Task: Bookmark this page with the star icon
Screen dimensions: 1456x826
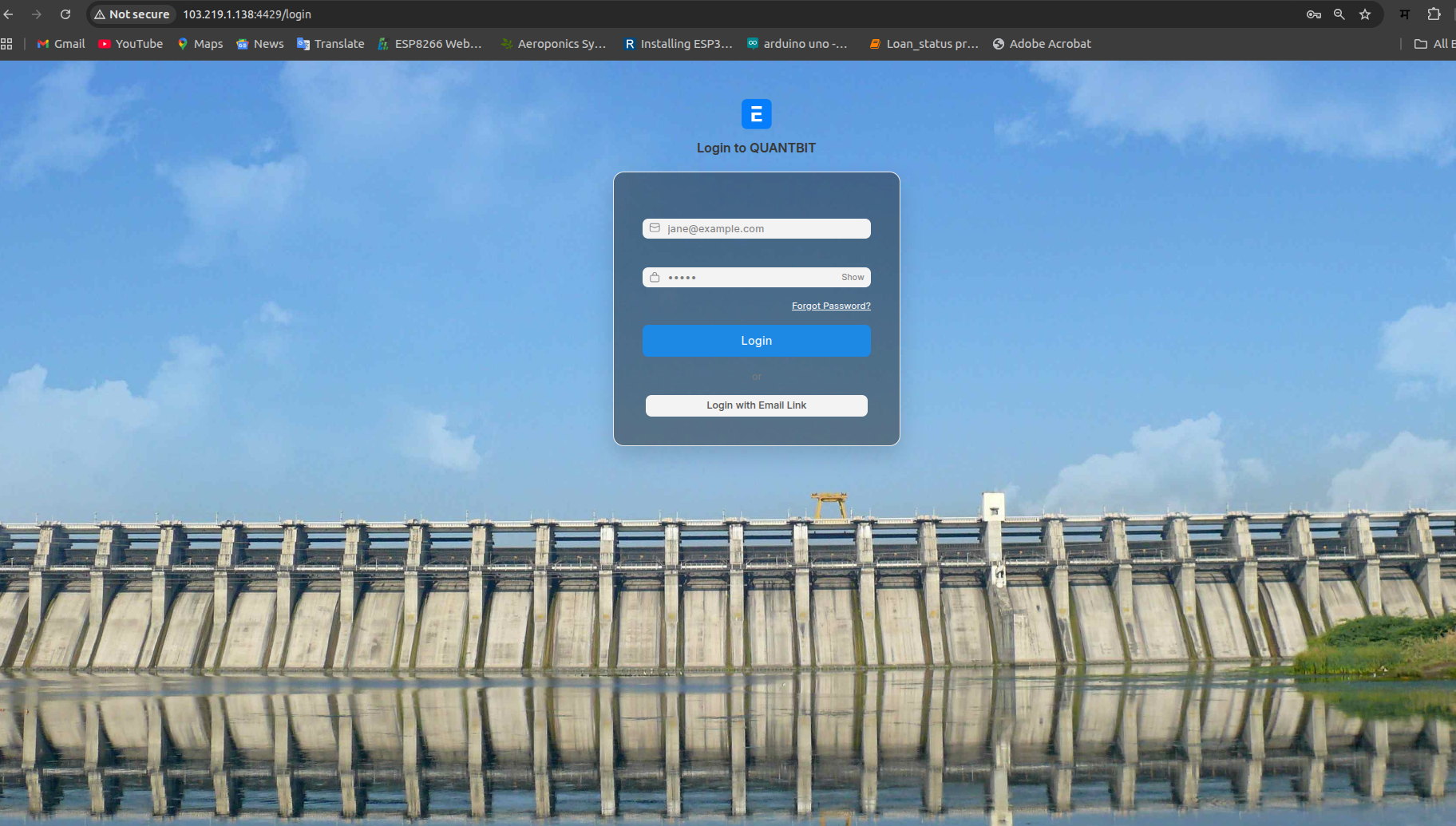Action: (1366, 14)
